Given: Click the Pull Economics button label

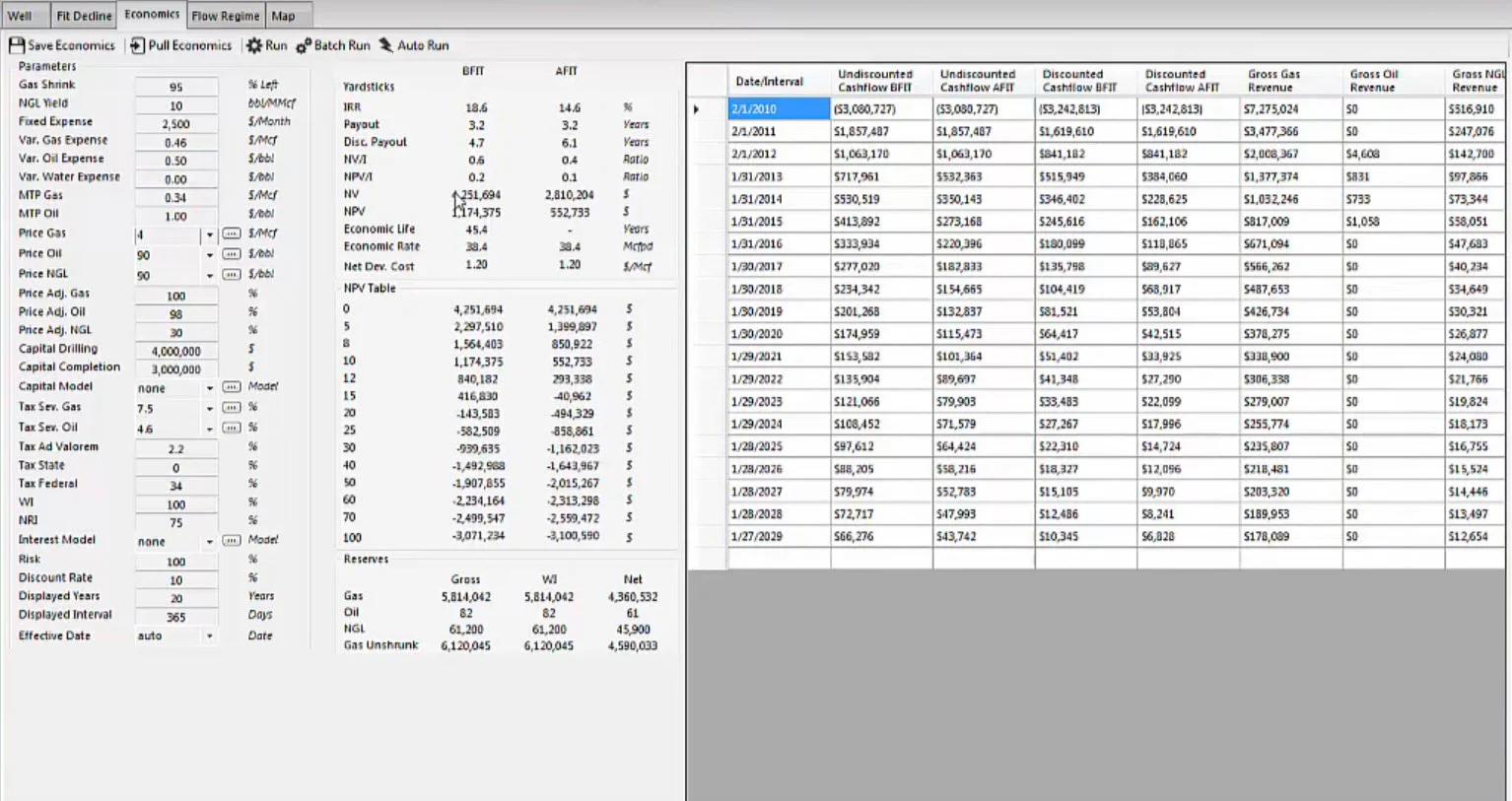Looking at the screenshot, I should point(189,45).
